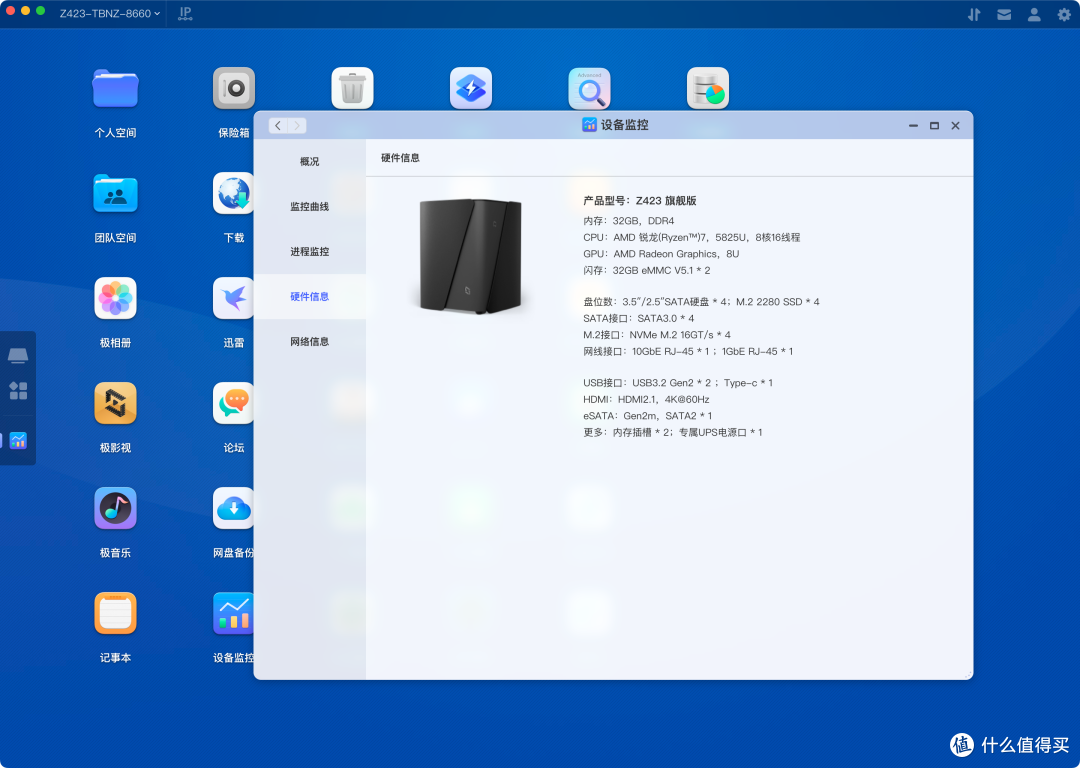The image size is (1080, 768).
Task: Click the IP network icon in top bar
Action: (x=185, y=14)
